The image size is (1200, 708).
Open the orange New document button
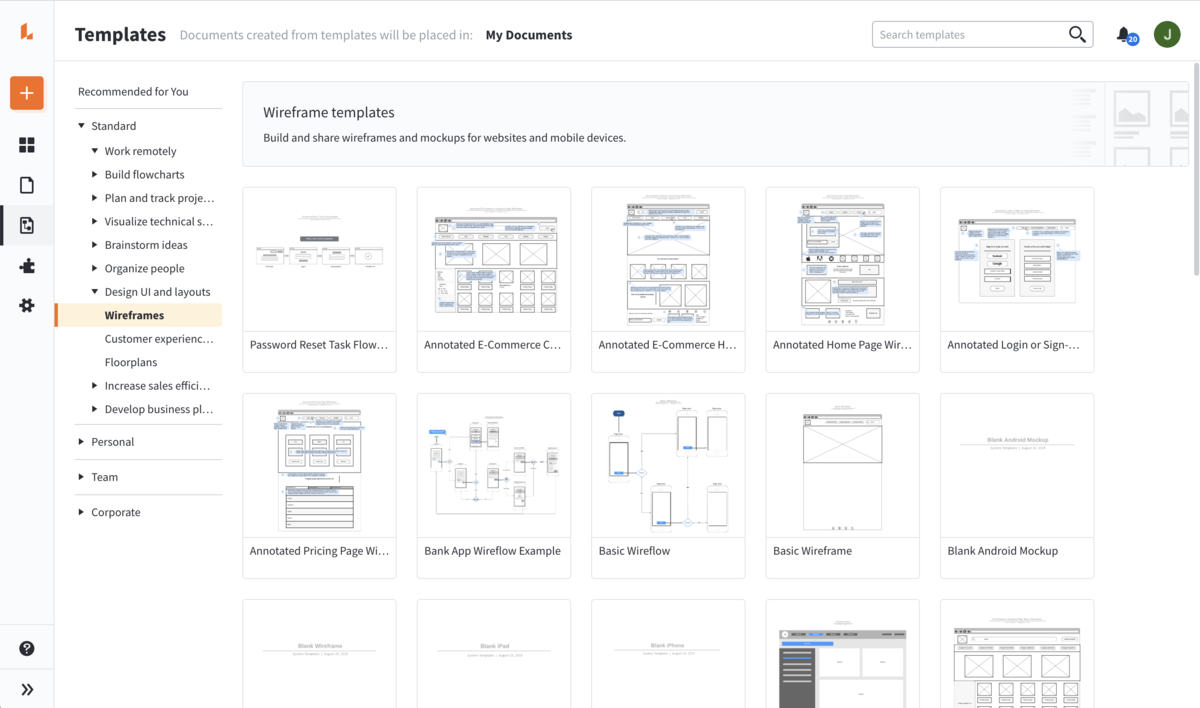coord(26,92)
